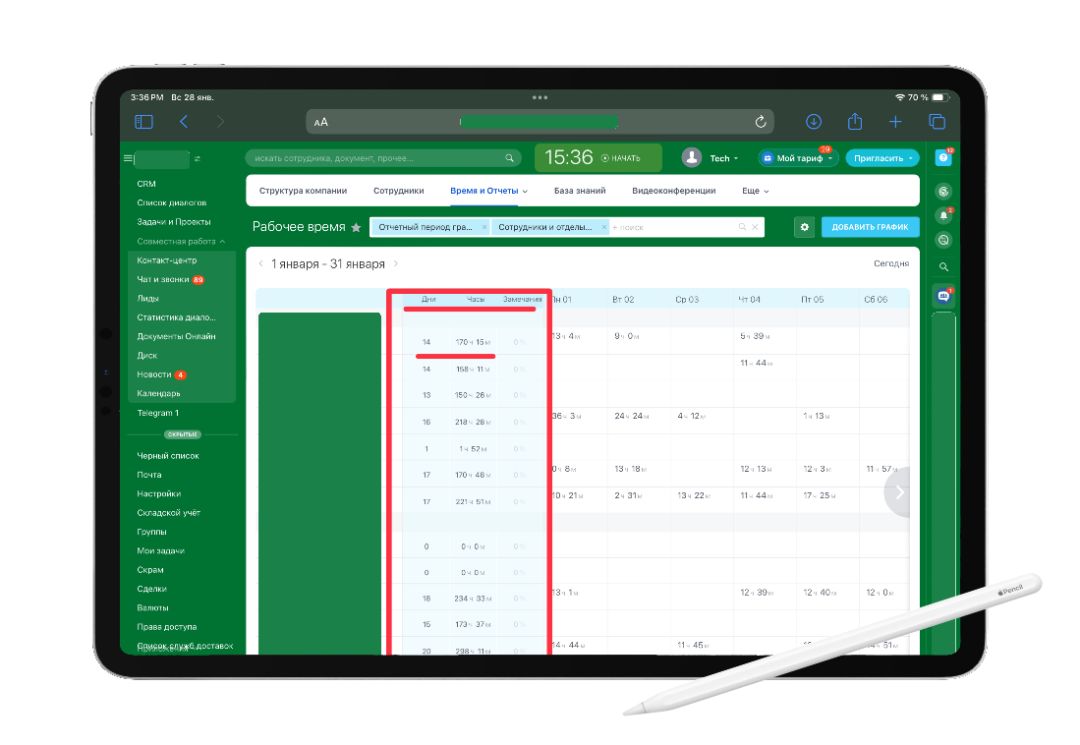Remove the Сотрудники и отделы filter chip
The width and height of the screenshot is (1080, 745).
point(604,227)
